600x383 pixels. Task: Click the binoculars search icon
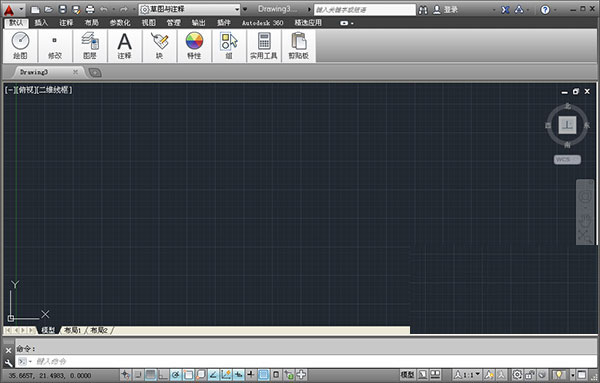click(x=423, y=10)
